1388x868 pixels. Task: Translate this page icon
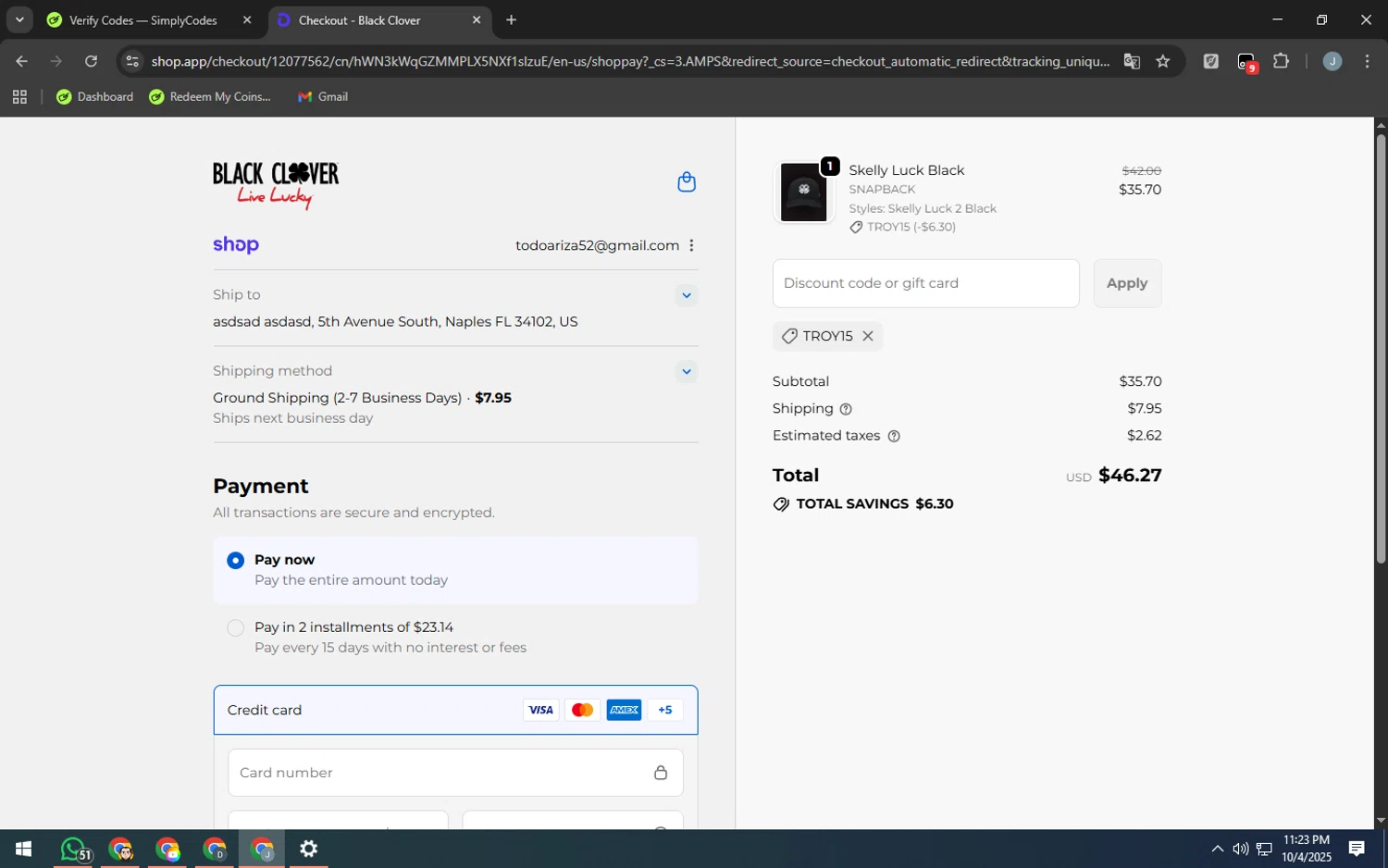pos(1132,62)
